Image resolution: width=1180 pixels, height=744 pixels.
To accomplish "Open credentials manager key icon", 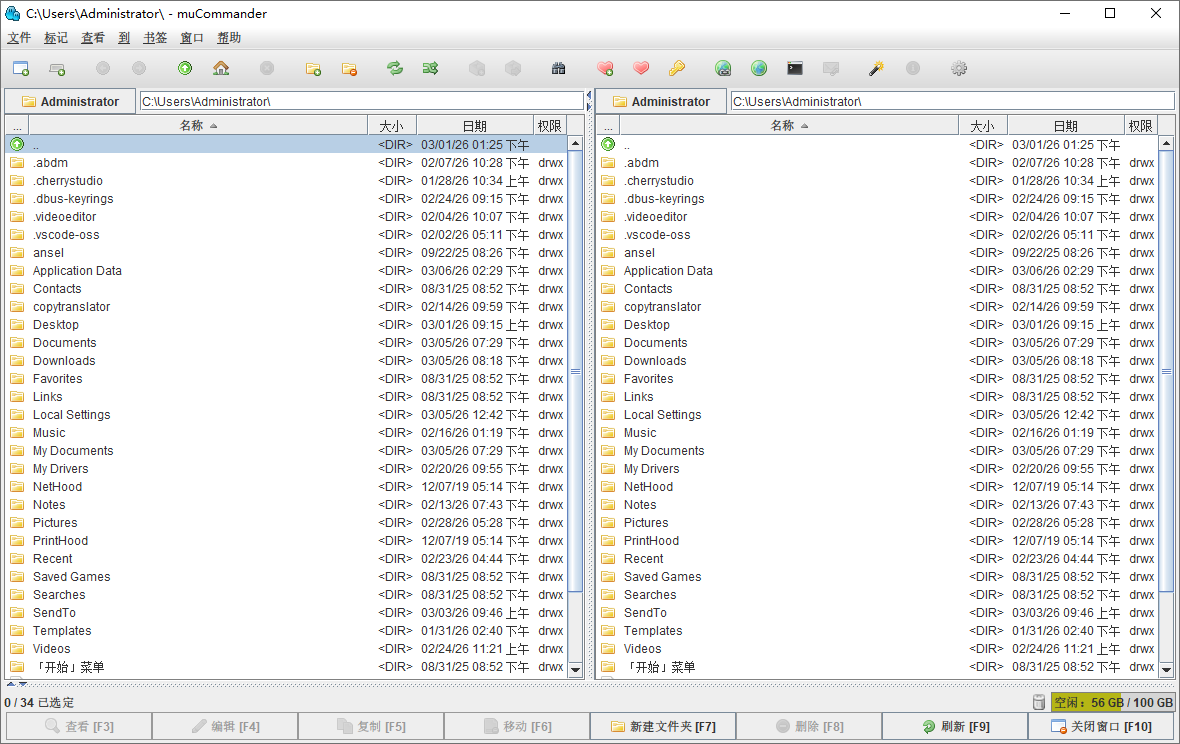I will [x=677, y=68].
